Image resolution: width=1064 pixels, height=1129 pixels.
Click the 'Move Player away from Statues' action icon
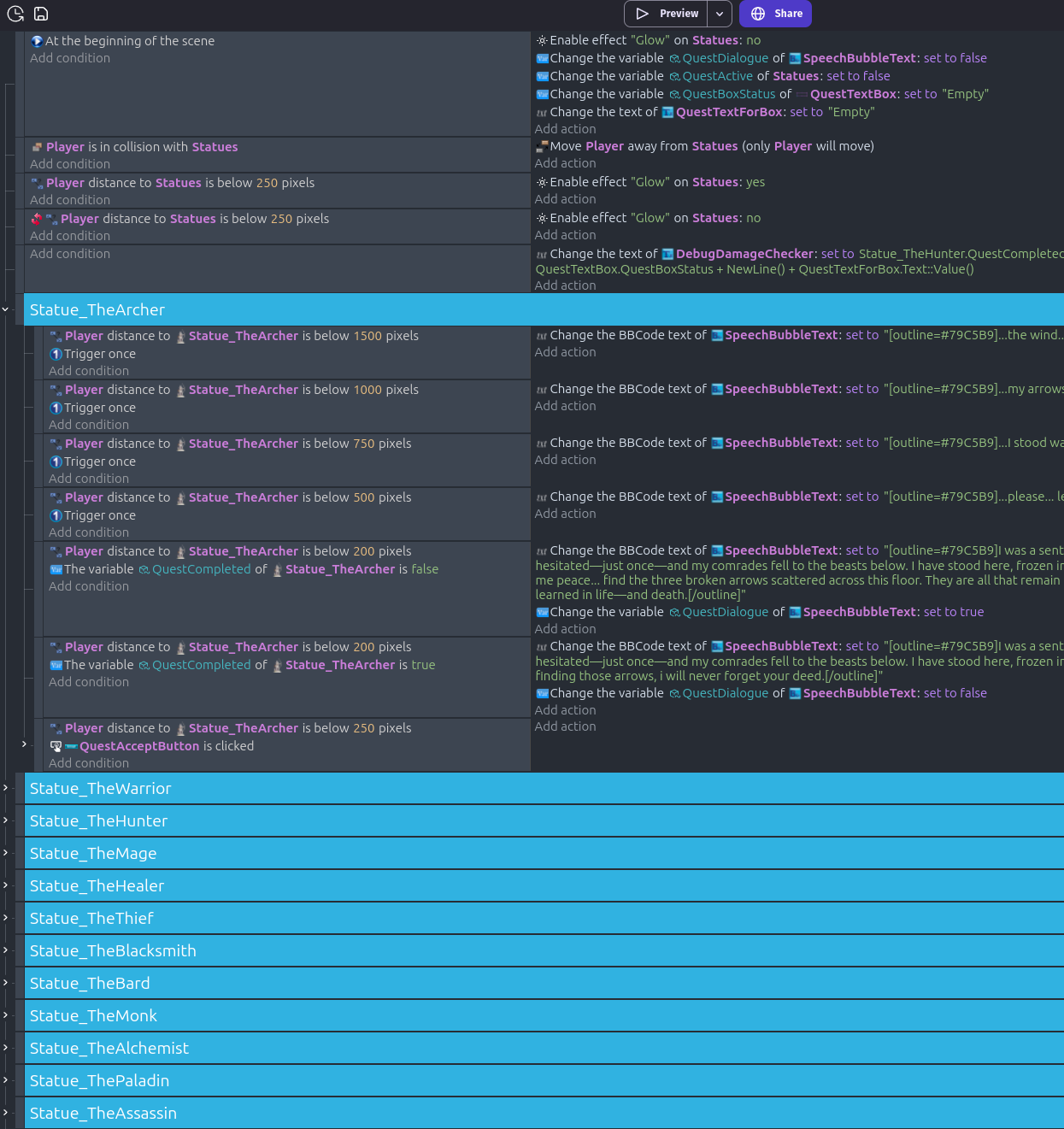click(541, 146)
